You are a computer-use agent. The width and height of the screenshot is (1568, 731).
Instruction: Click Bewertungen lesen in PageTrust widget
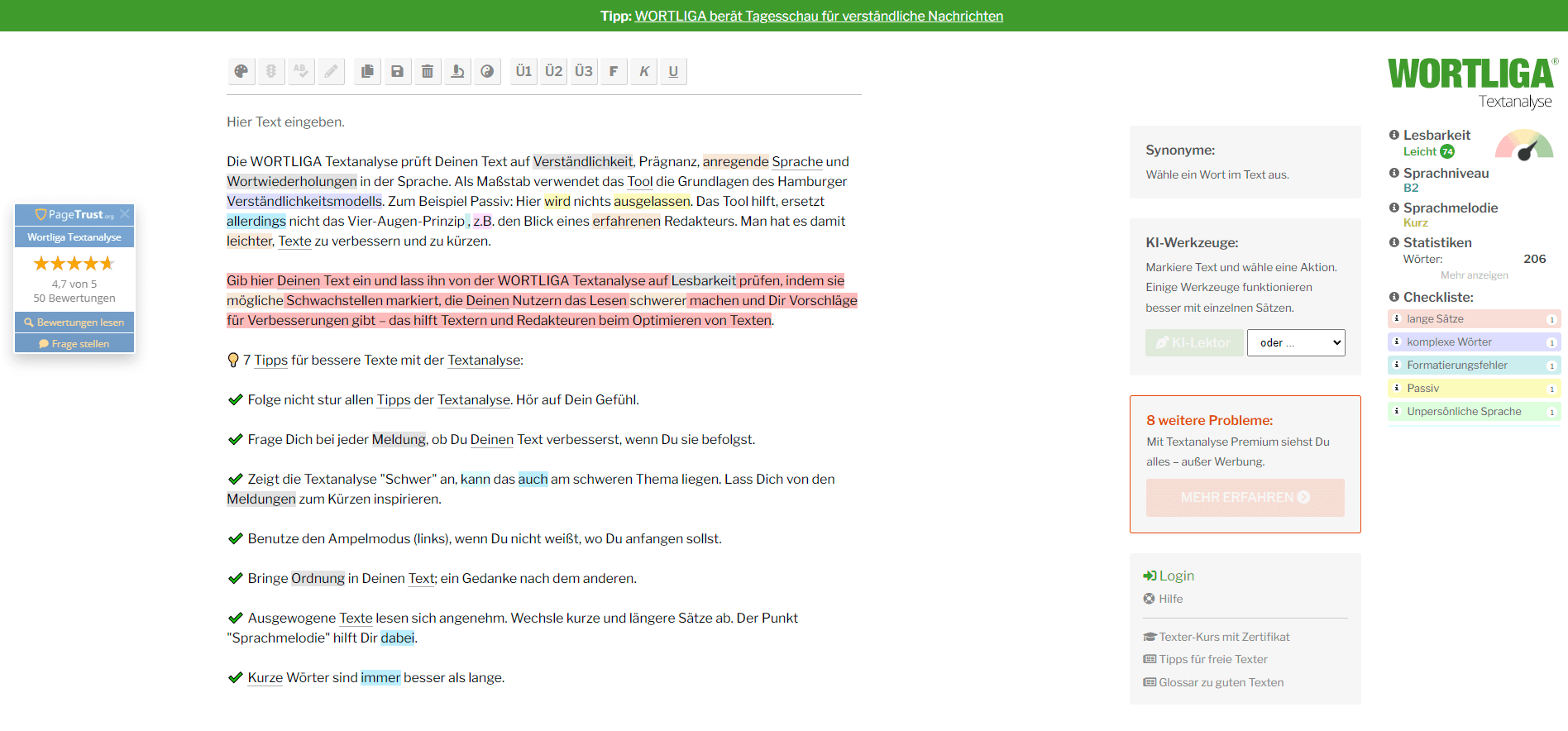(x=74, y=322)
